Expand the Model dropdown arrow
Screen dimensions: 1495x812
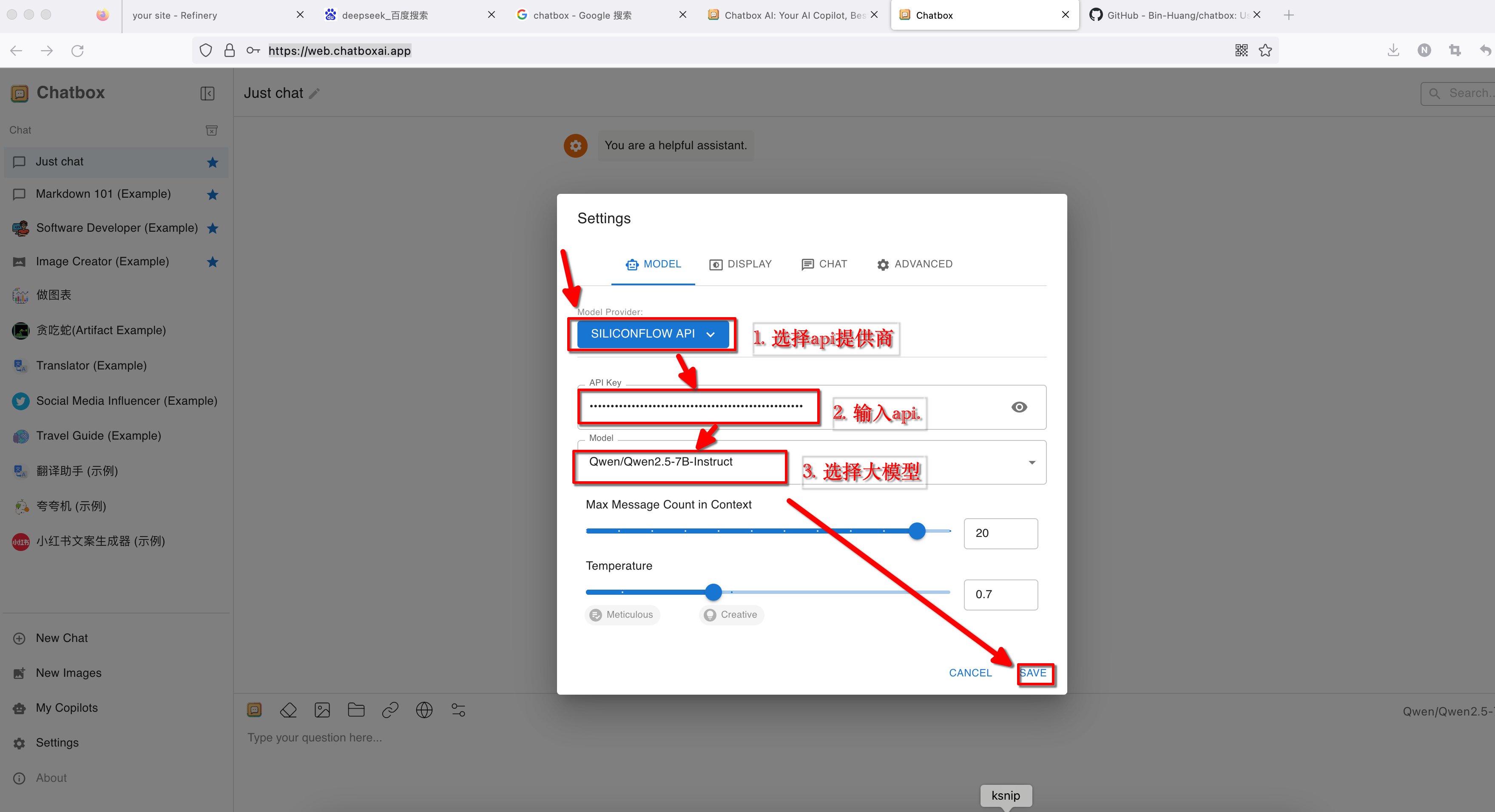pos(1031,463)
